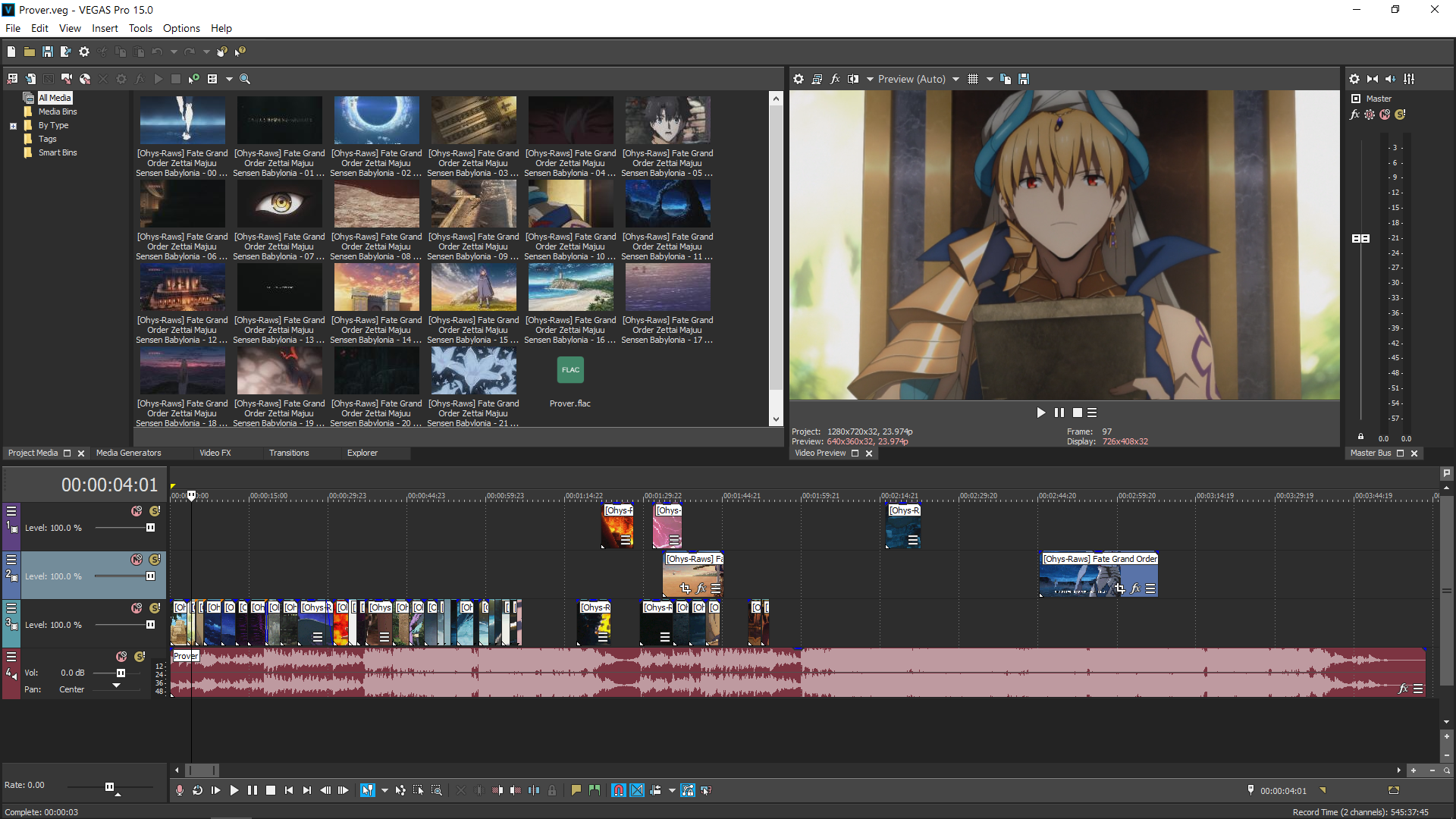Select the Zoom Edit tool in transport bar
This screenshot has height=819, width=1456.
click(437, 790)
